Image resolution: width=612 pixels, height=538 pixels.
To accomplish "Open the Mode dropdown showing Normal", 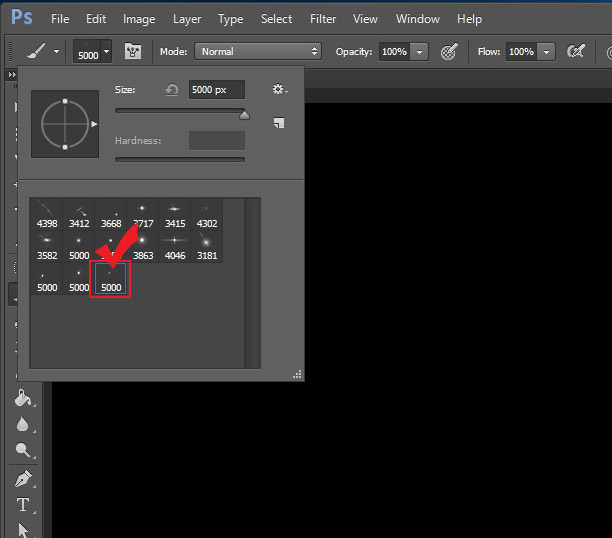I will [258, 51].
